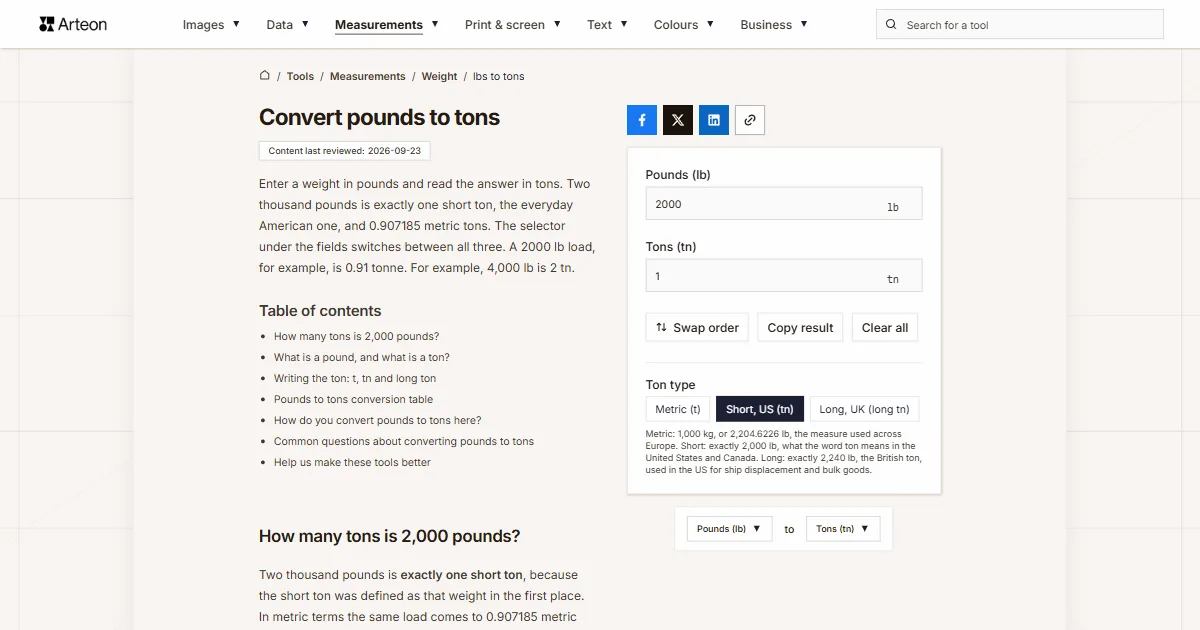Click the 'Table of contents' heading
The width and height of the screenshot is (1200, 630).
[320, 311]
